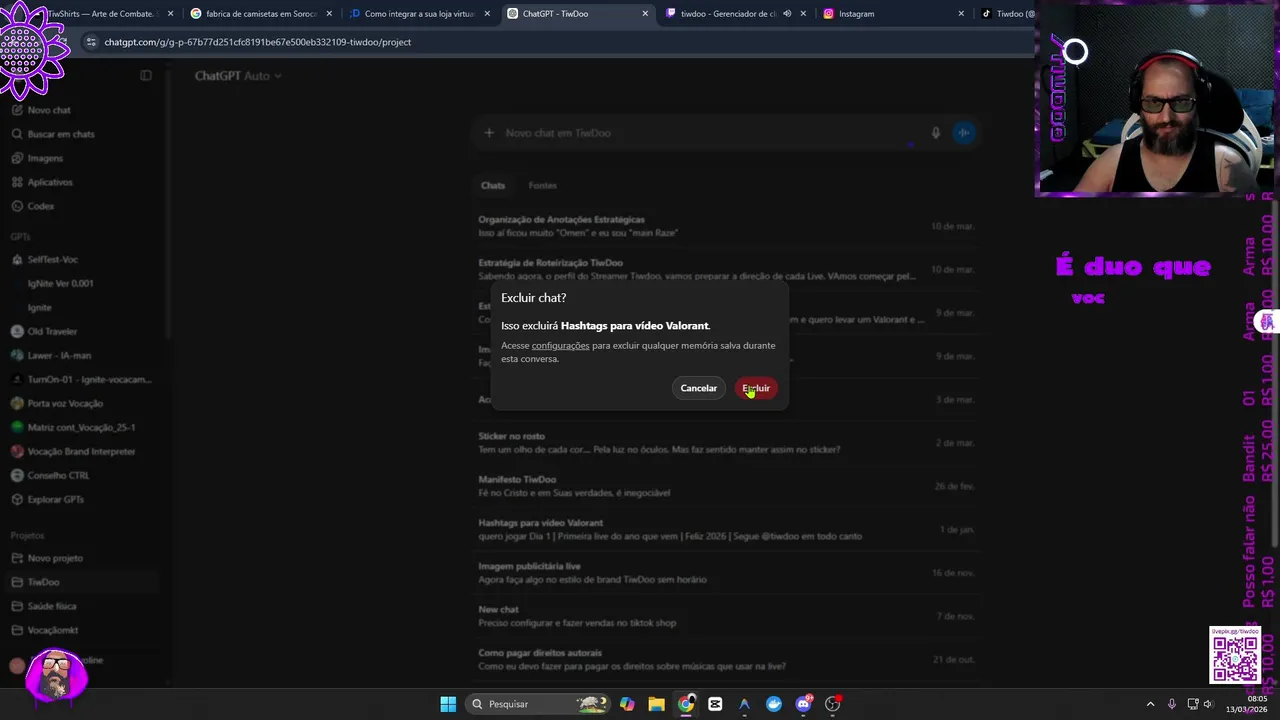
Task: Click the taskbar microphone tray icon
Action: pos(1172,704)
